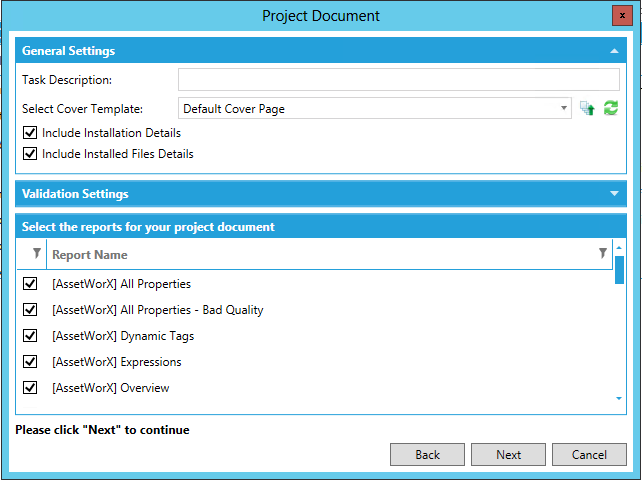Click the upload cover template icon
Viewport: 642px width, 480px height.
pyautogui.click(x=588, y=108)
